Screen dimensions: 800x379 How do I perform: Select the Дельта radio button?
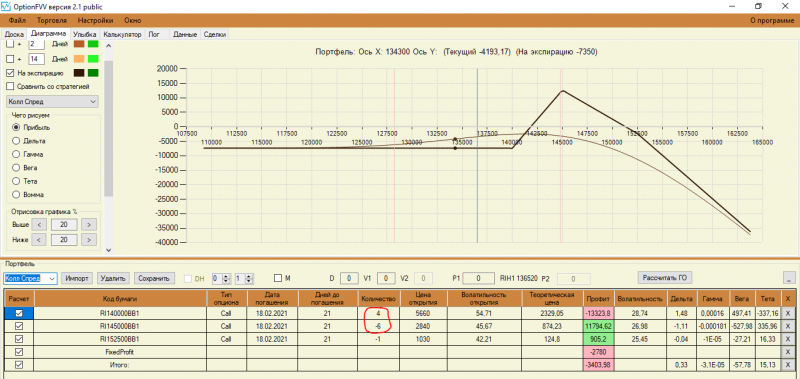pos(16,140)
